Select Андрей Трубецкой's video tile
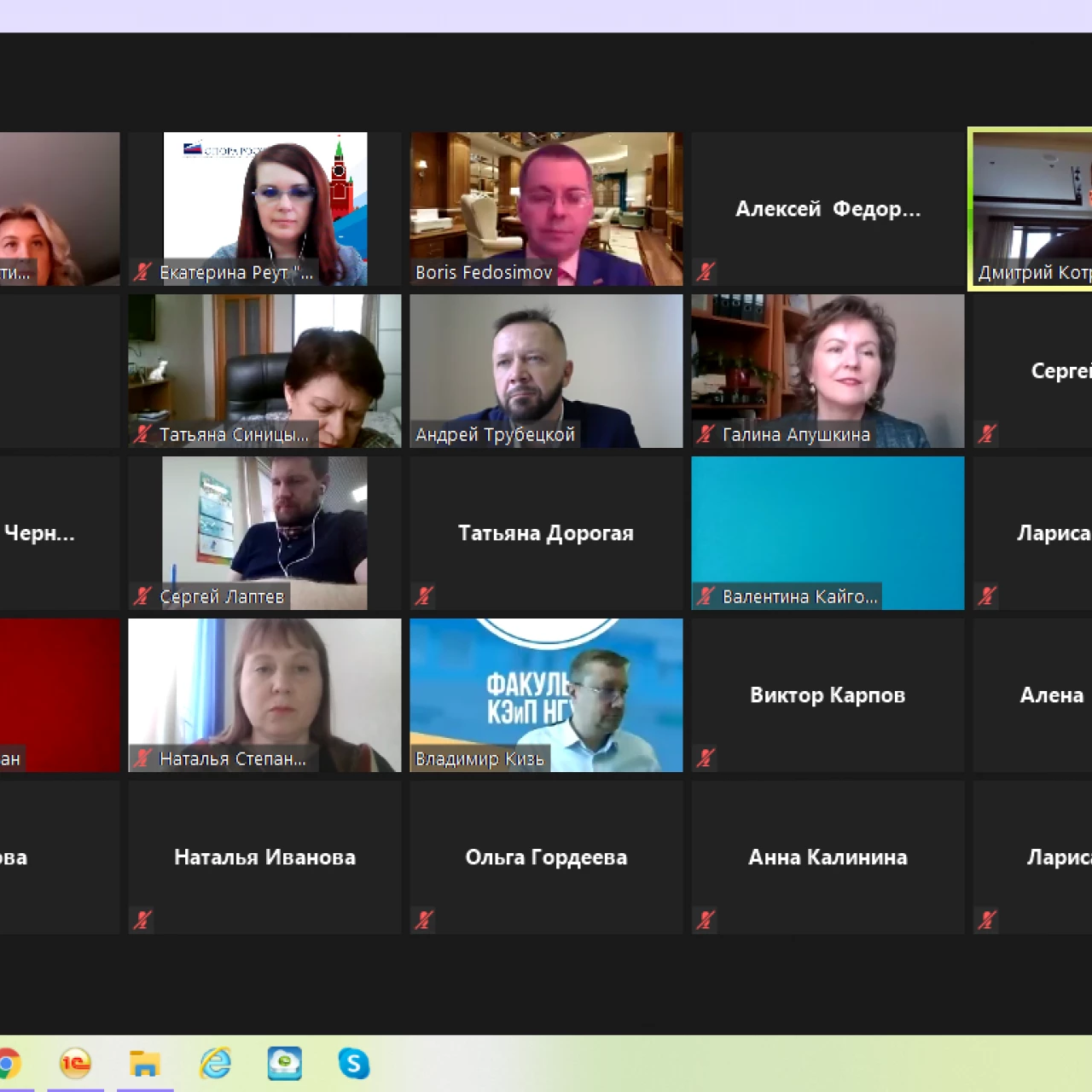This screenshot has height=1092, width=1092. tap(546, 371)
